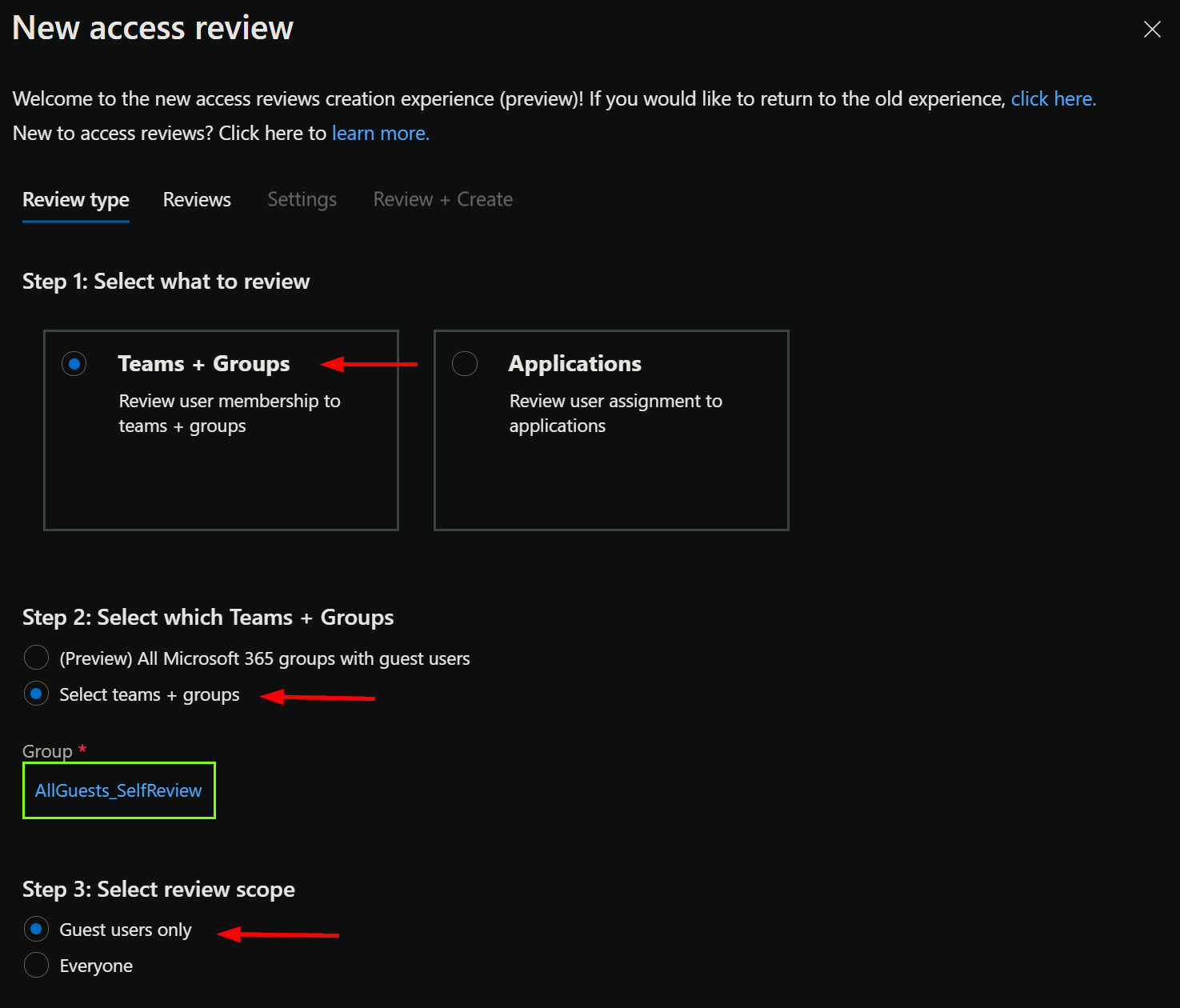Set review scope to Guest users only
Screen dimensions: 1180x1008
pos(37,930)
